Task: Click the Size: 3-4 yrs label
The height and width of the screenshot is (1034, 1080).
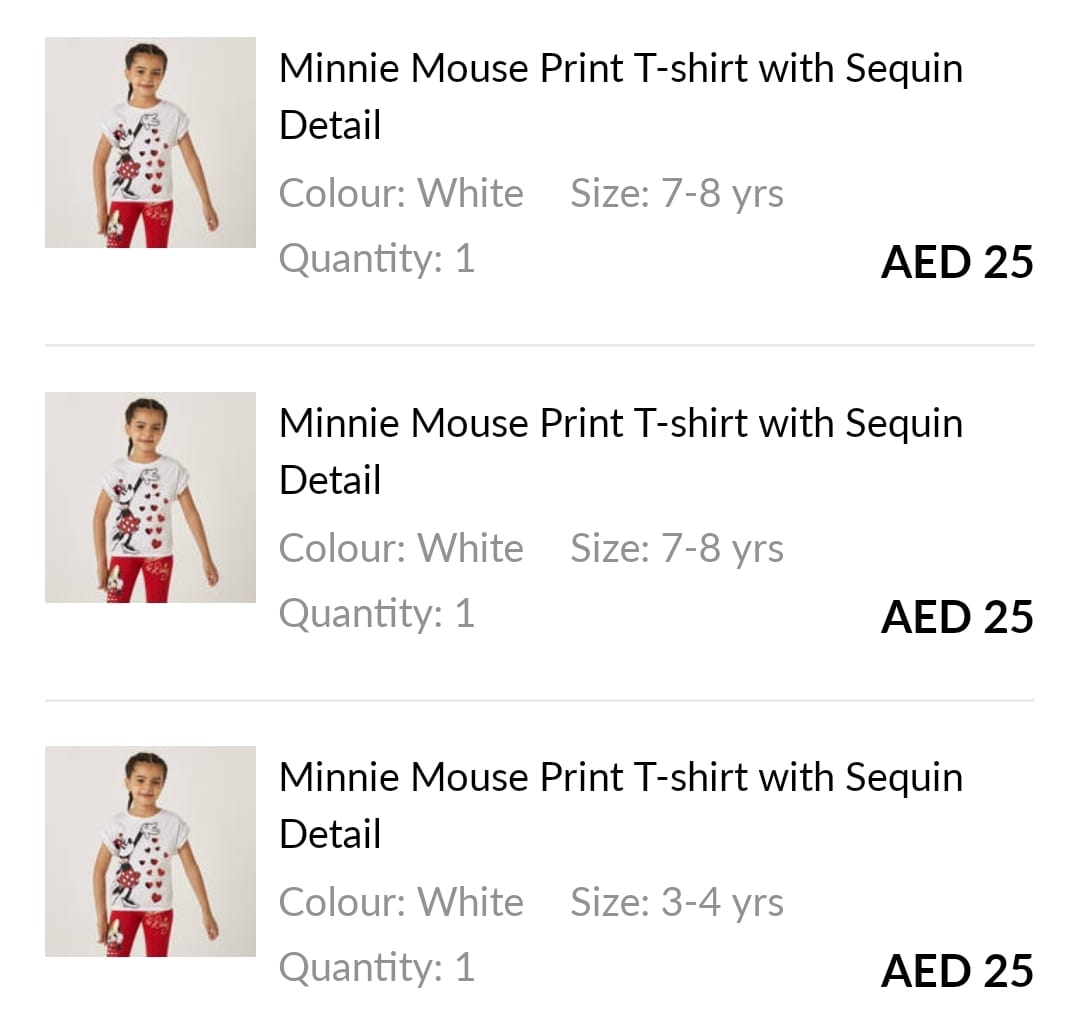Action: click(x=677, y=902)
